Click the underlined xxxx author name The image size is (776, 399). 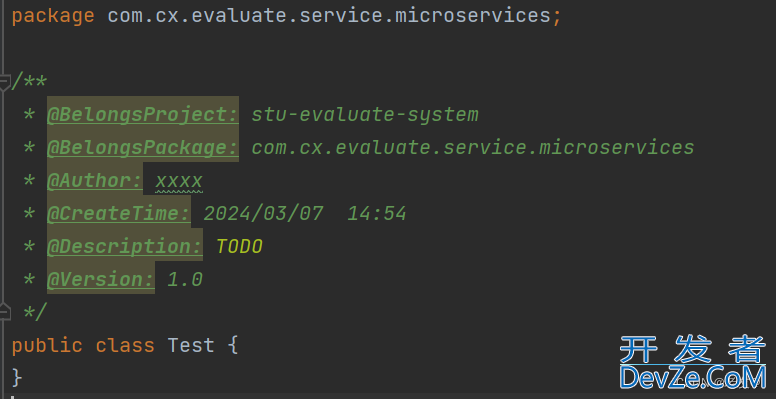[x=179, y=181]
